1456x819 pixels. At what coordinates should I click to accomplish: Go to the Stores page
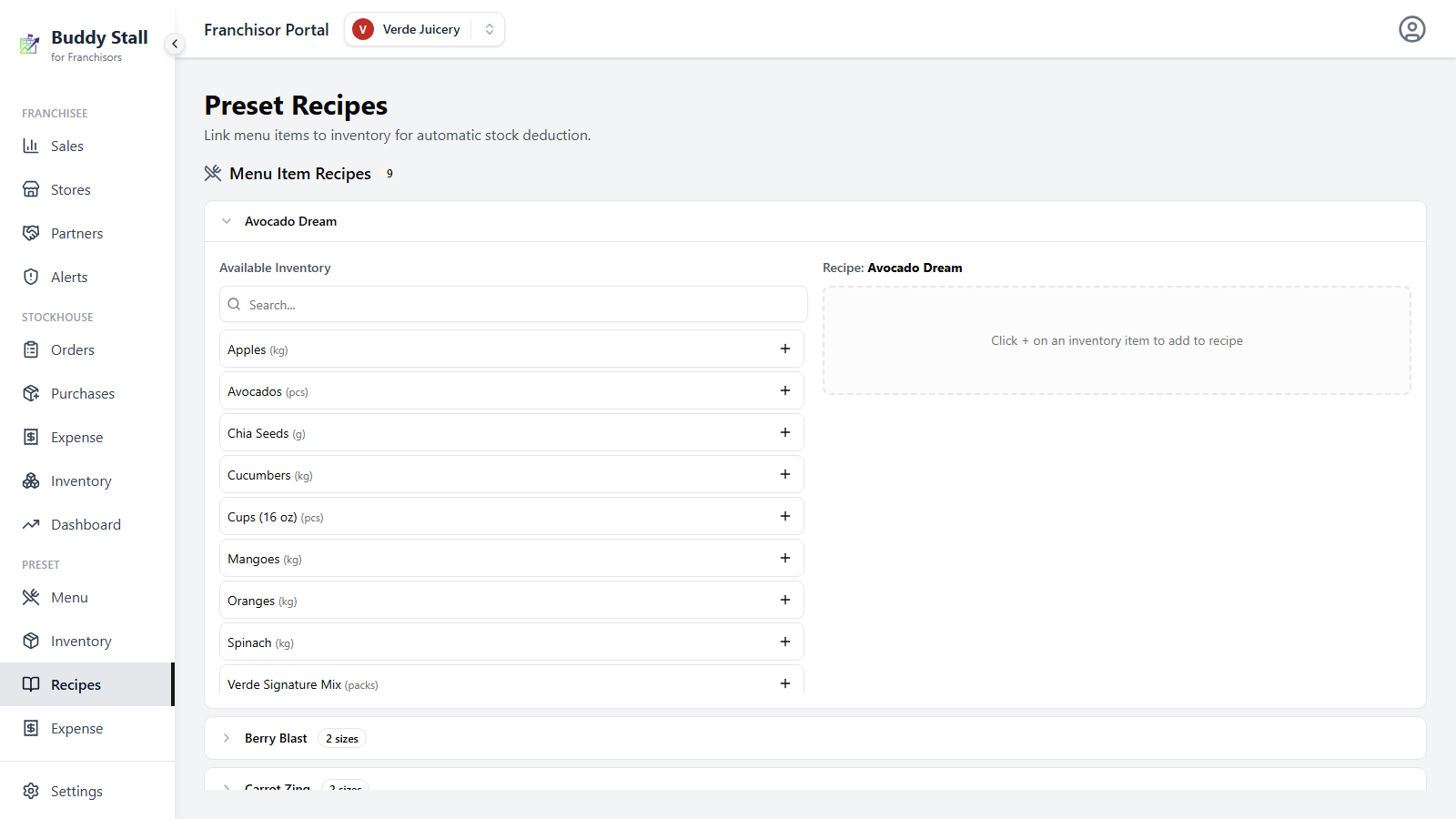click(x=87, y=189)
